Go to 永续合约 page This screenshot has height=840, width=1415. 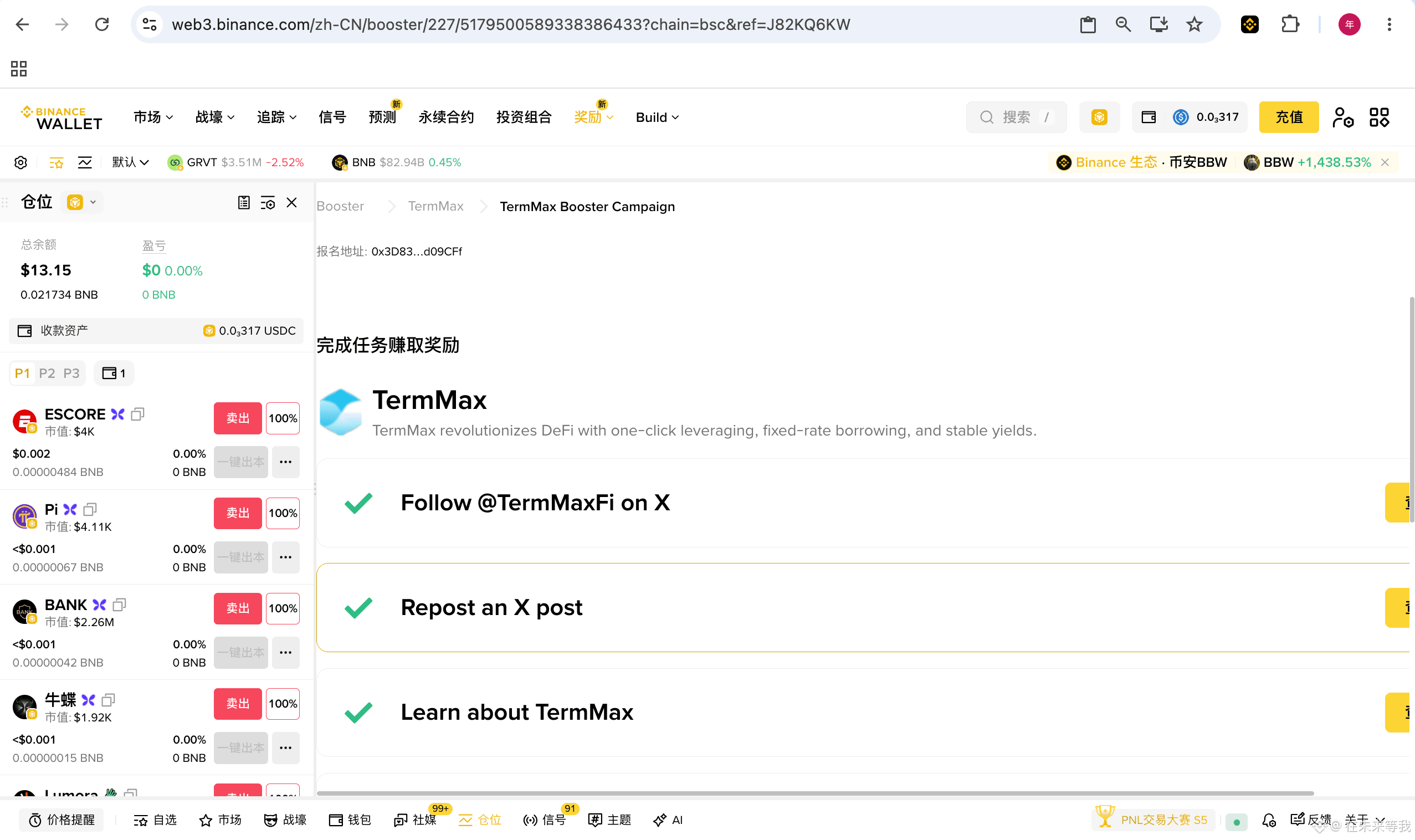pos(446,117)
